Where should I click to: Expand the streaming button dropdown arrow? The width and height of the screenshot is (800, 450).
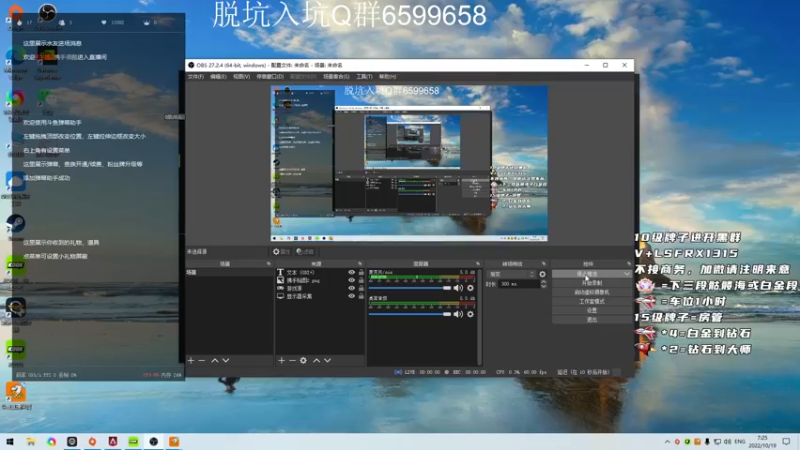(x=627, y=274)
